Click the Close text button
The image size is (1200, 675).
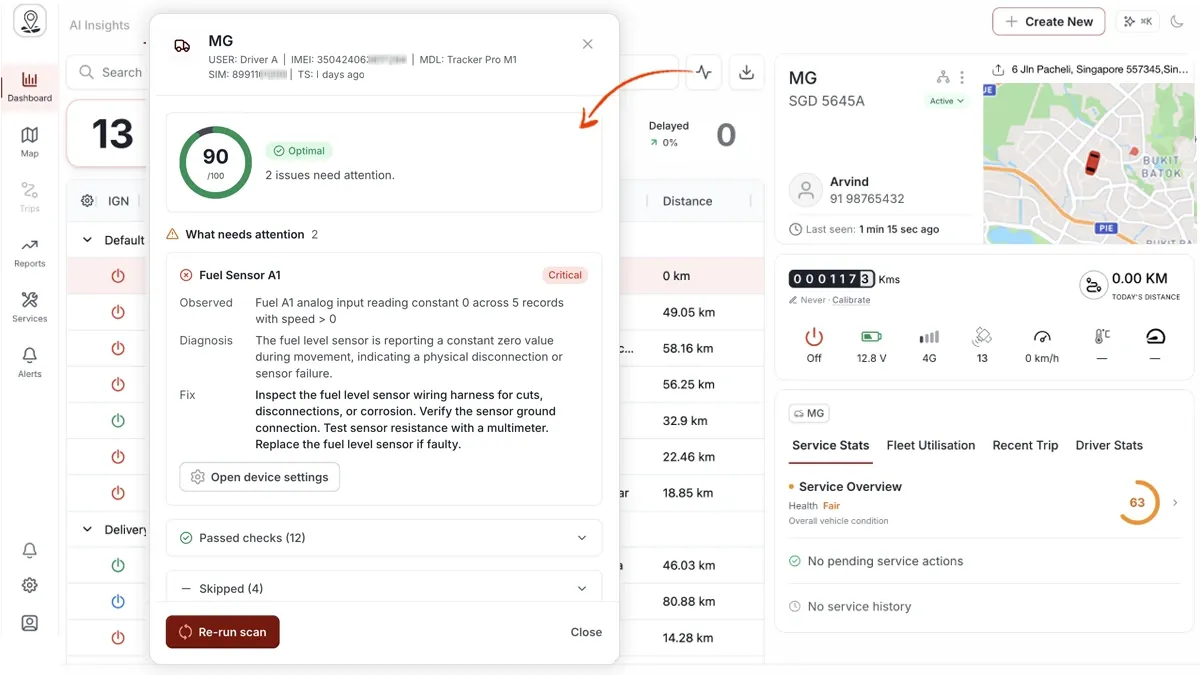(586, 632)
